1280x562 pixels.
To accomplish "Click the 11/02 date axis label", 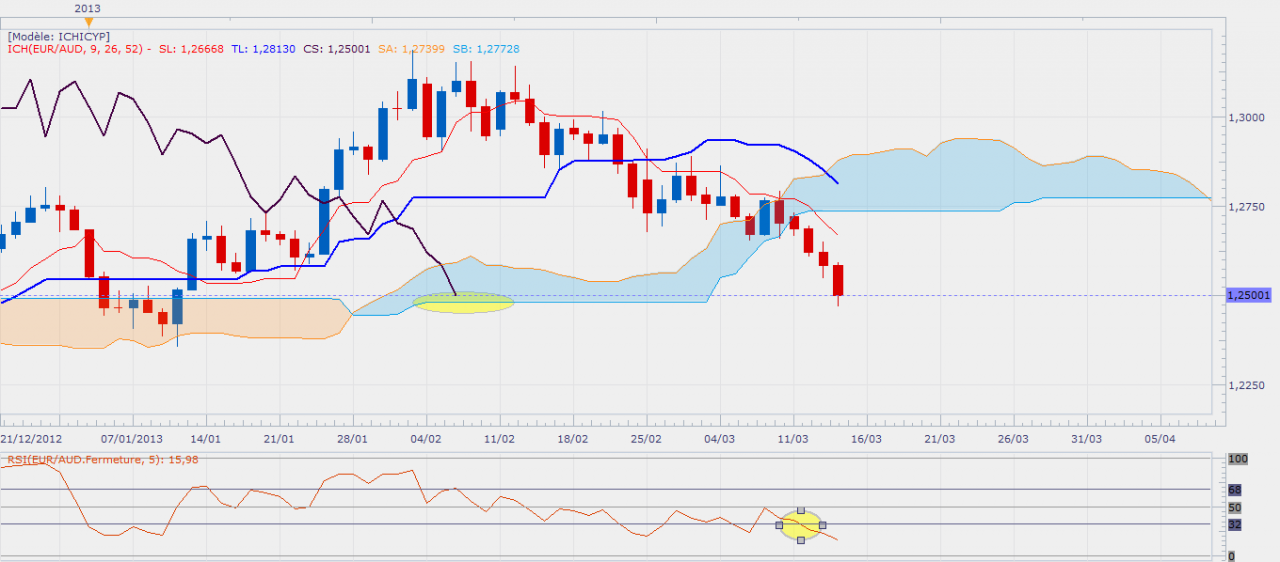I will pyautogui.click(x=499, y=439).
